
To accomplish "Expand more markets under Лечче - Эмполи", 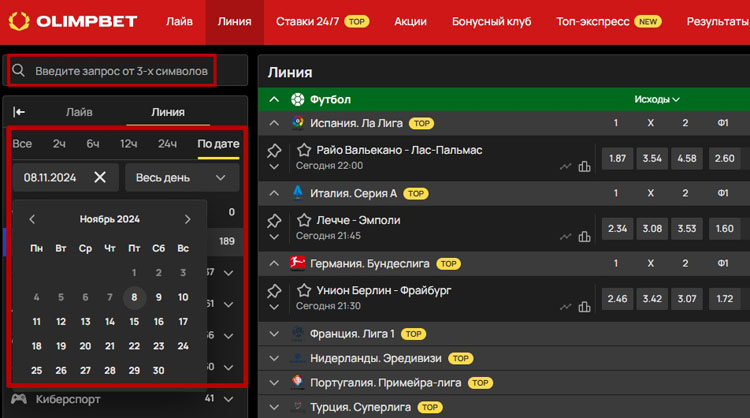I will [274, 237].
